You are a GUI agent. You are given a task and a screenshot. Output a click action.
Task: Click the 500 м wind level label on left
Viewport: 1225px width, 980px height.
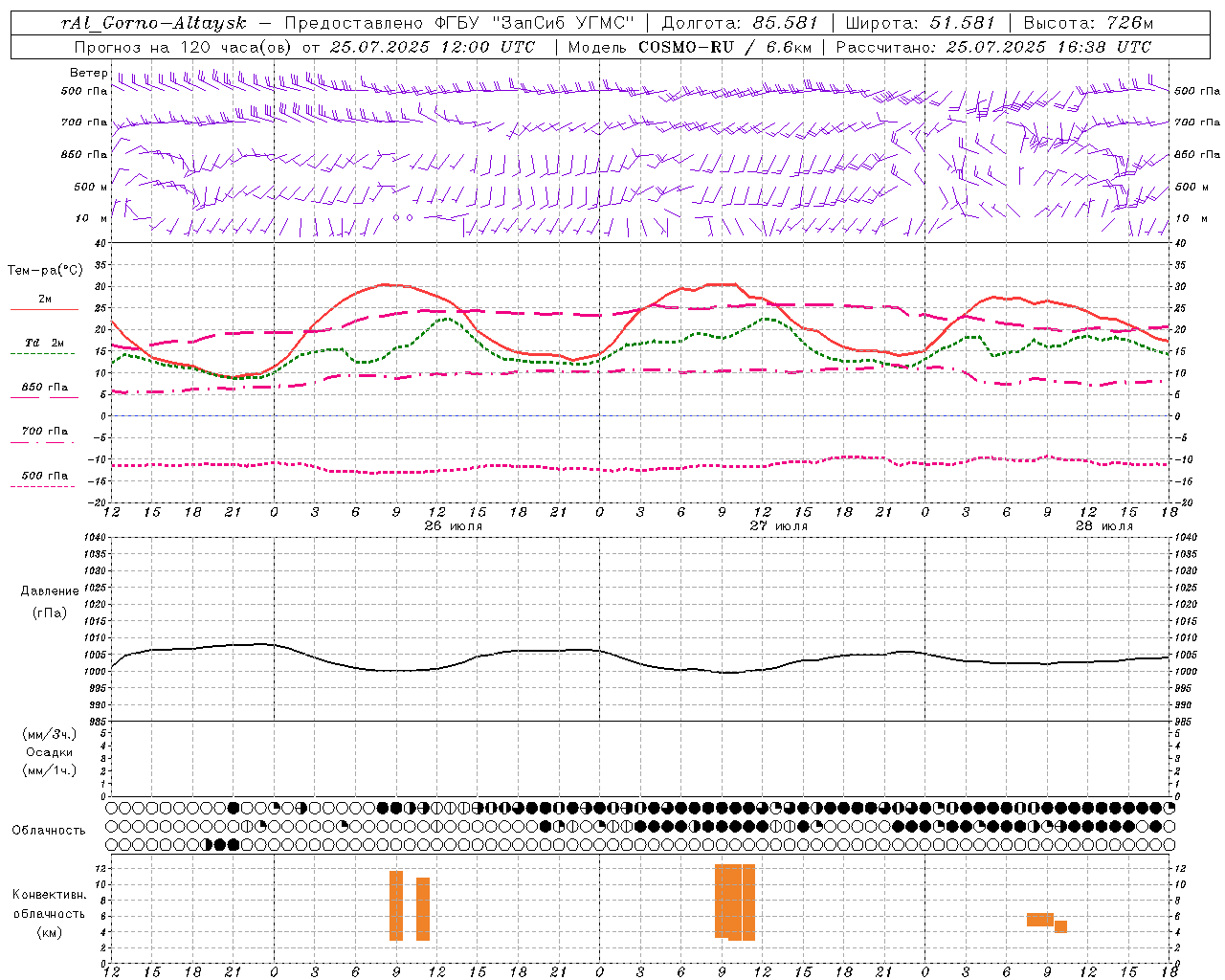90,187
